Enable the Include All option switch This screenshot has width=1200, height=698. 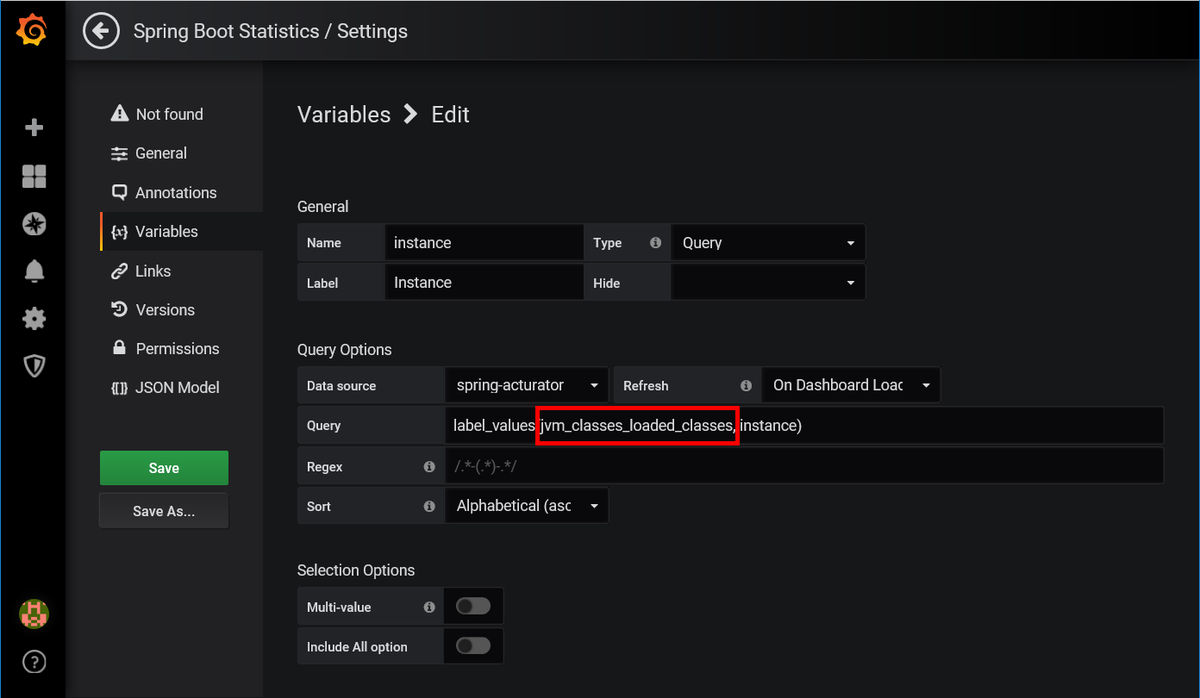pos(473,646)
